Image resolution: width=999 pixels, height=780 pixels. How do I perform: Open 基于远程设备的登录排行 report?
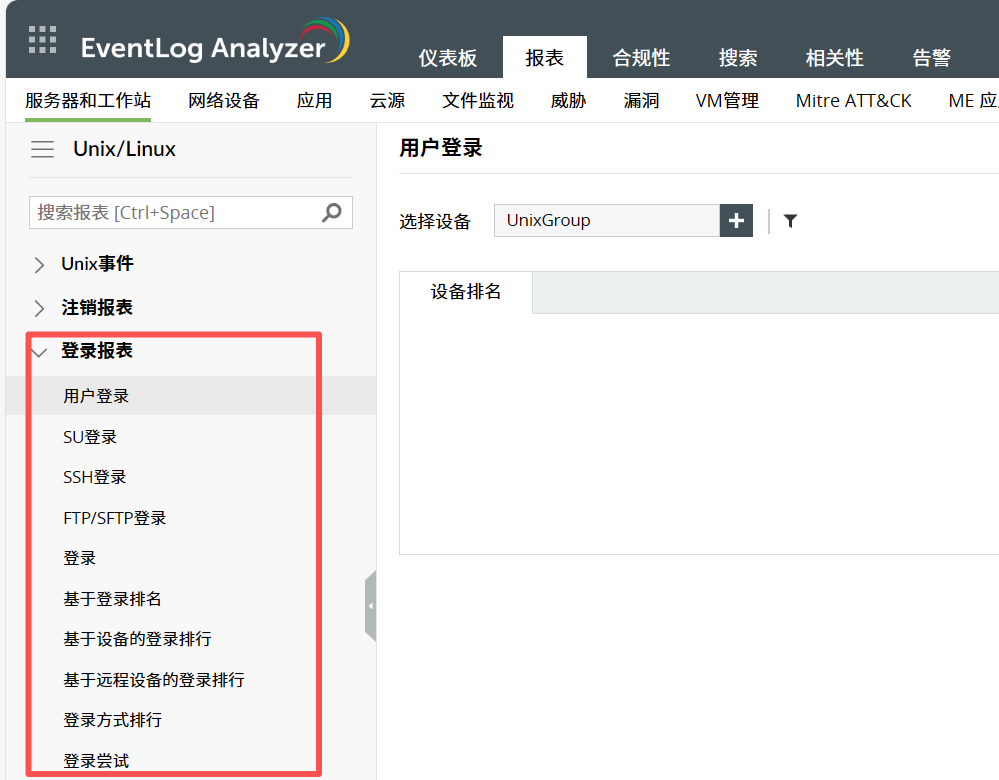click(154, 680)
